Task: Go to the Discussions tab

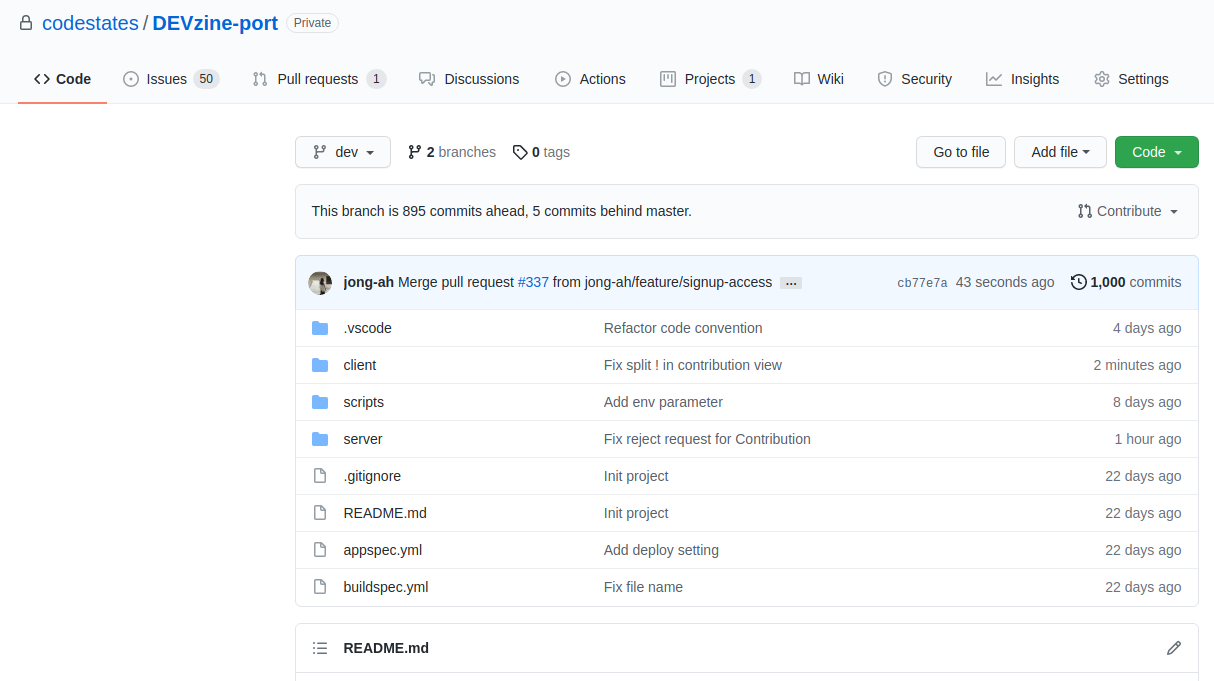Action: (469, 79)
